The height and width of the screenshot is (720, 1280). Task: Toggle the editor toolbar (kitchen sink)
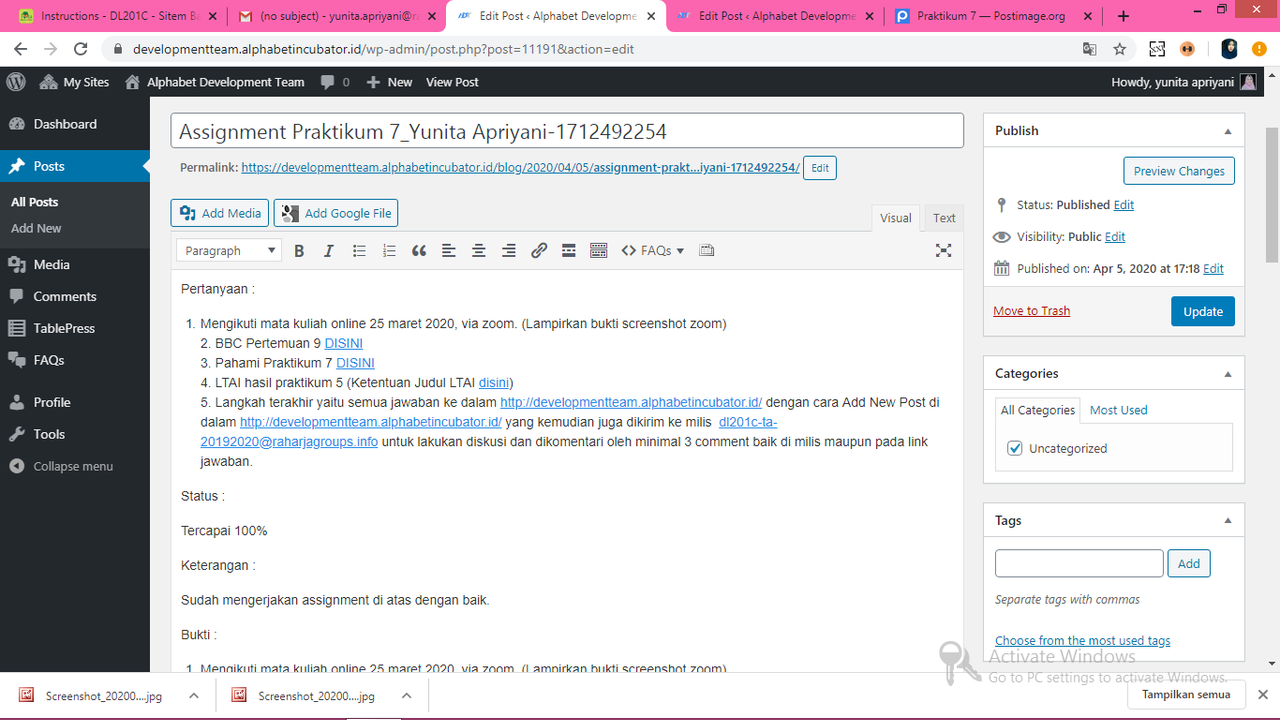599,251
